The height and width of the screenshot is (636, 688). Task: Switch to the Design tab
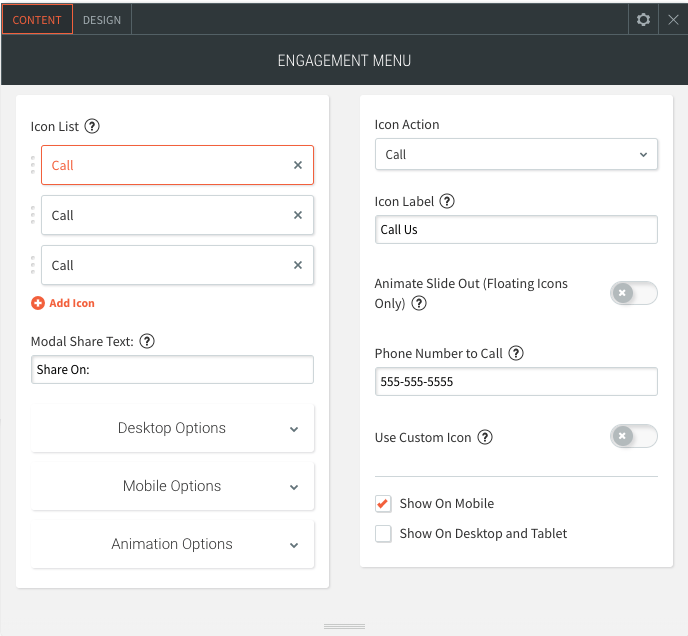coord(102,20)
